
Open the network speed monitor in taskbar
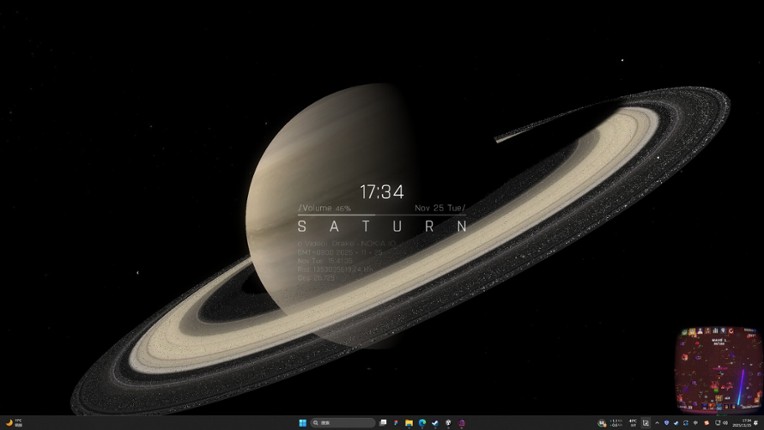(x=615, y=423)
